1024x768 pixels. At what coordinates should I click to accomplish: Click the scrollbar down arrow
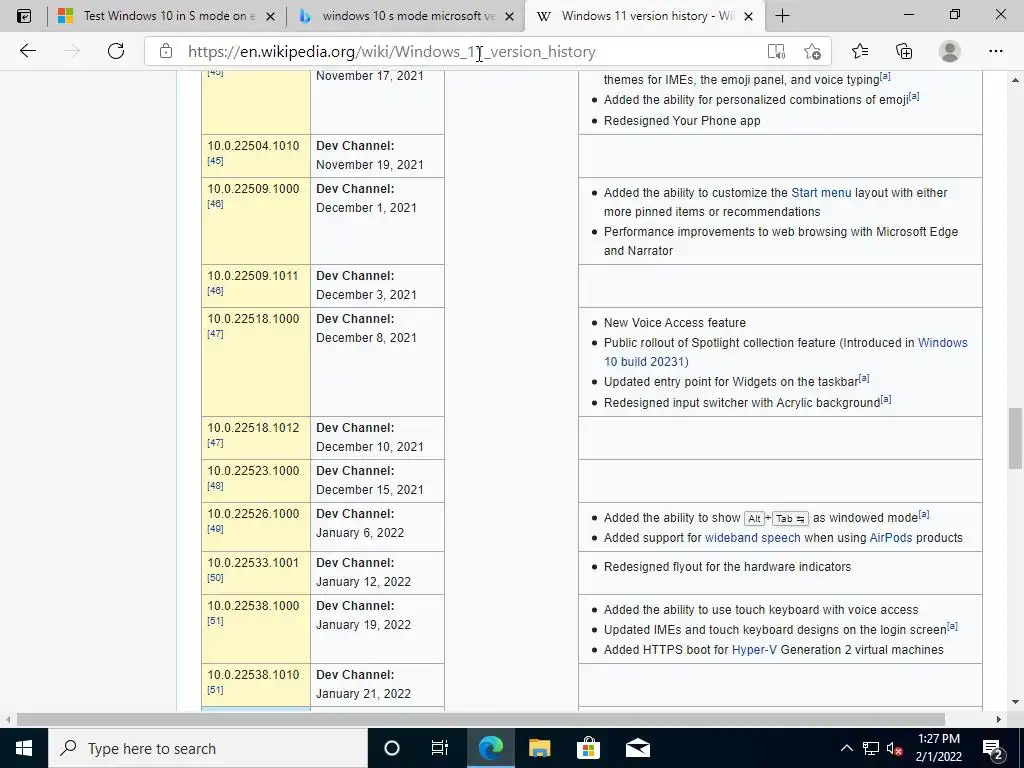(1015, 703)
